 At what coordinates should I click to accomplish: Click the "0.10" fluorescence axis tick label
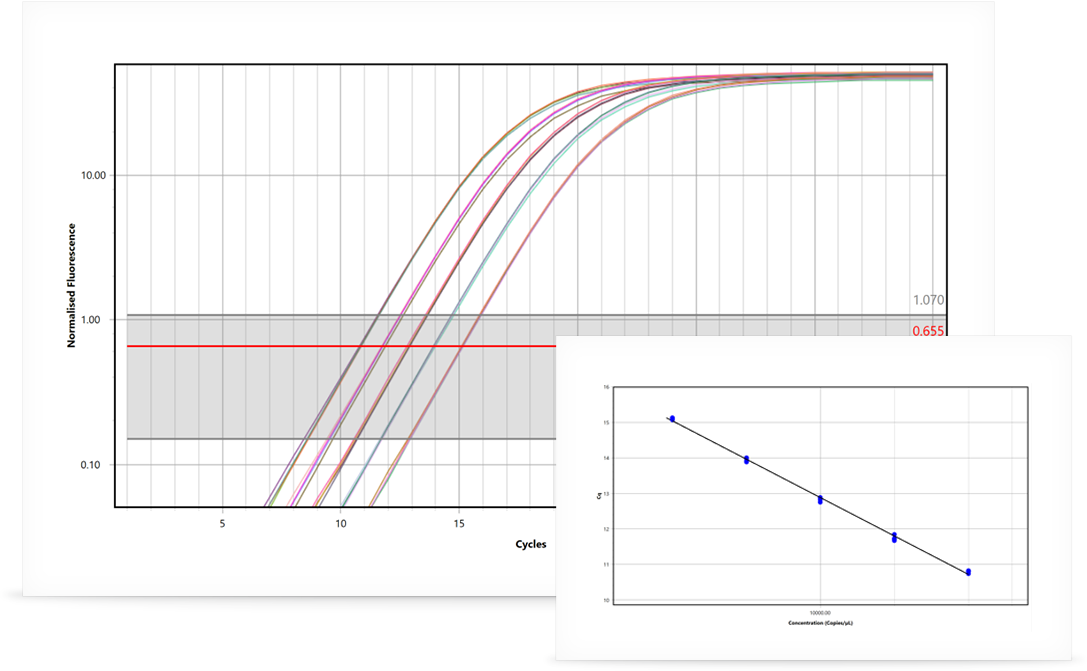tap(90, 465)
